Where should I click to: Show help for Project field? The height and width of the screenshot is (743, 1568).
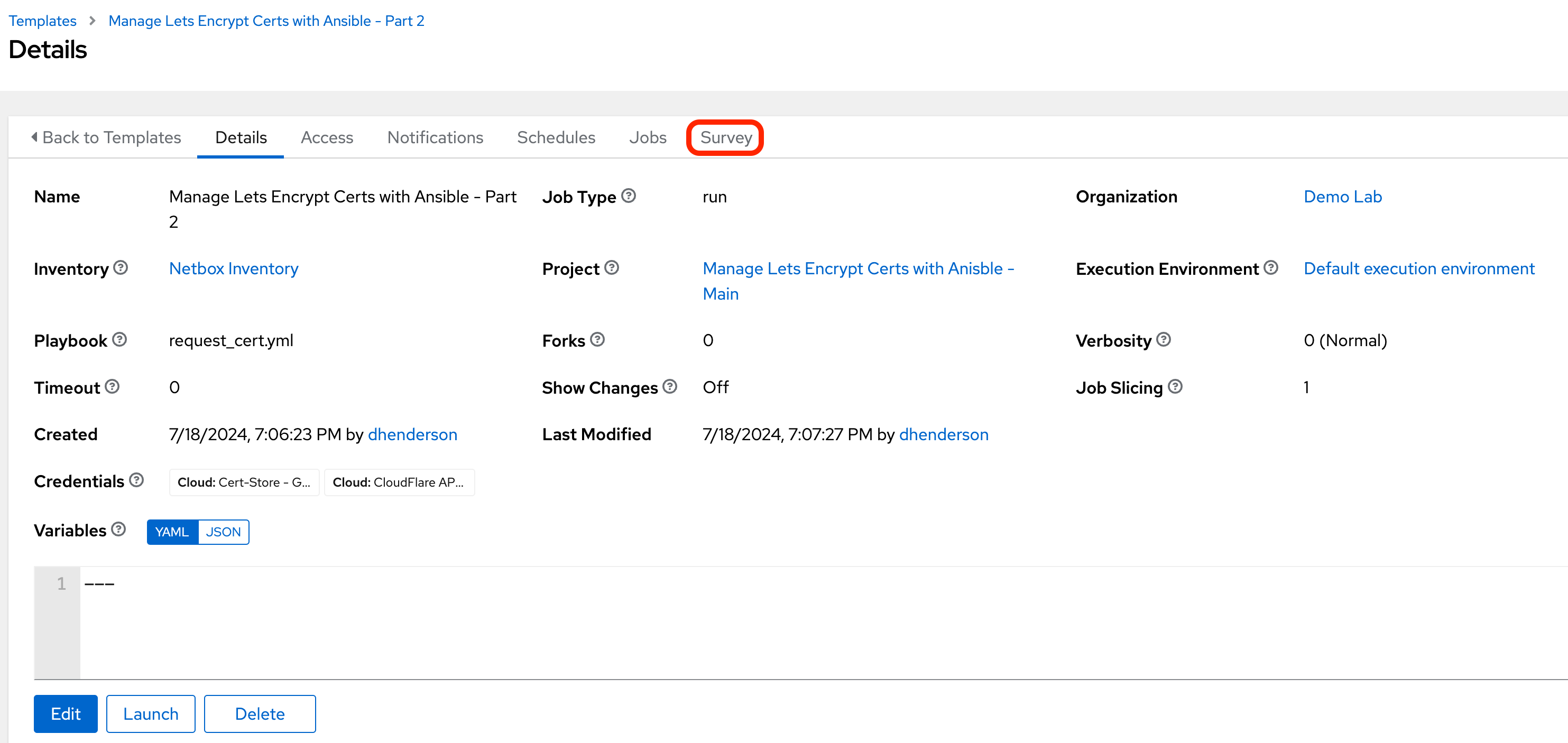coord(612,268)
